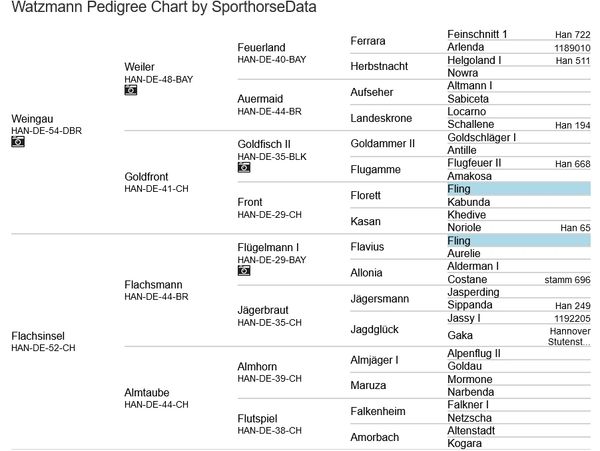
Task: Click the camera icon under Weingau
Action: click(x=17, y=142)
